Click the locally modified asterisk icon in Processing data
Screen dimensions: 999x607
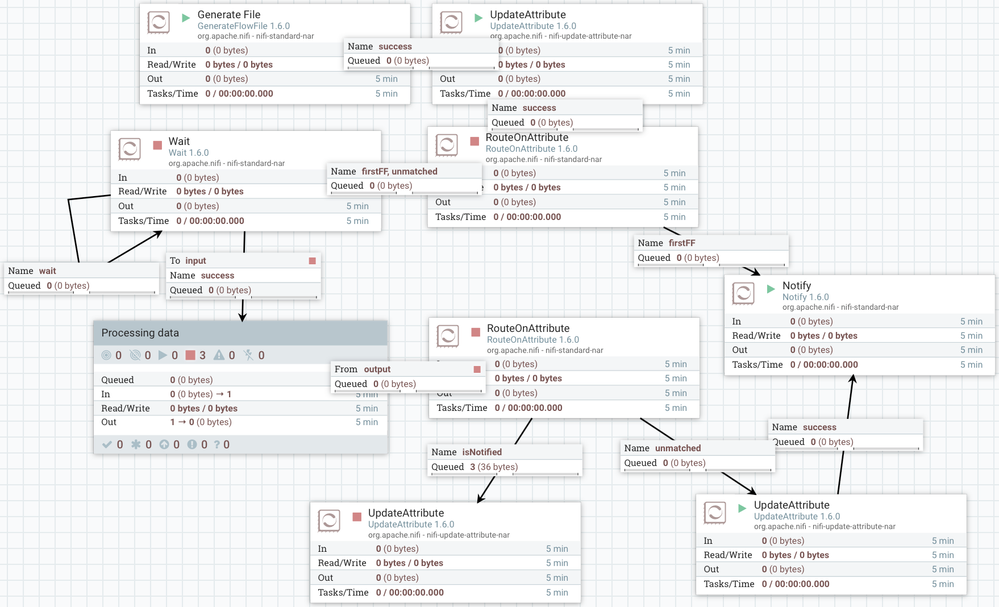[136, 445]
